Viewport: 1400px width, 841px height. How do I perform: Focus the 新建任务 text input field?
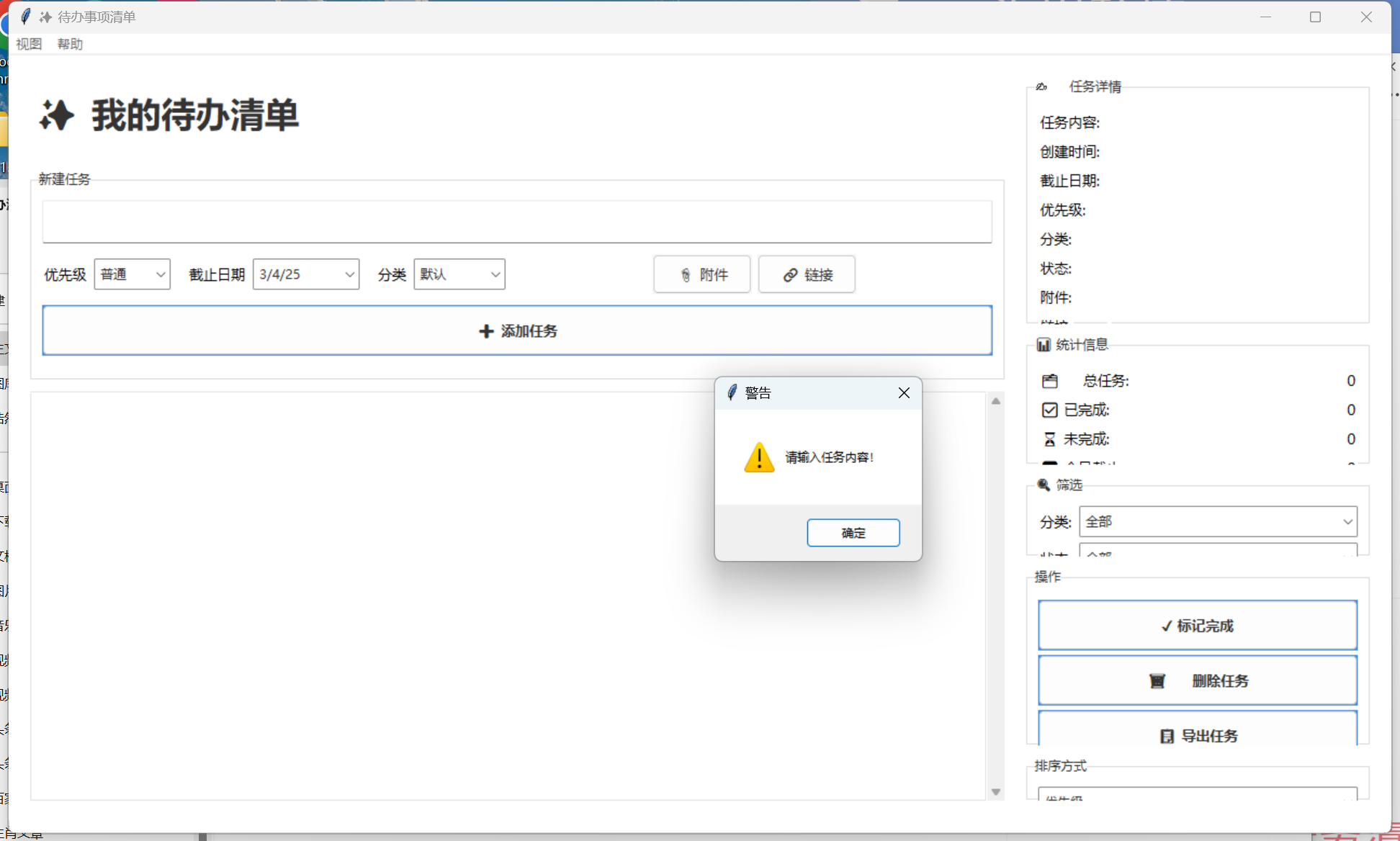517,222
